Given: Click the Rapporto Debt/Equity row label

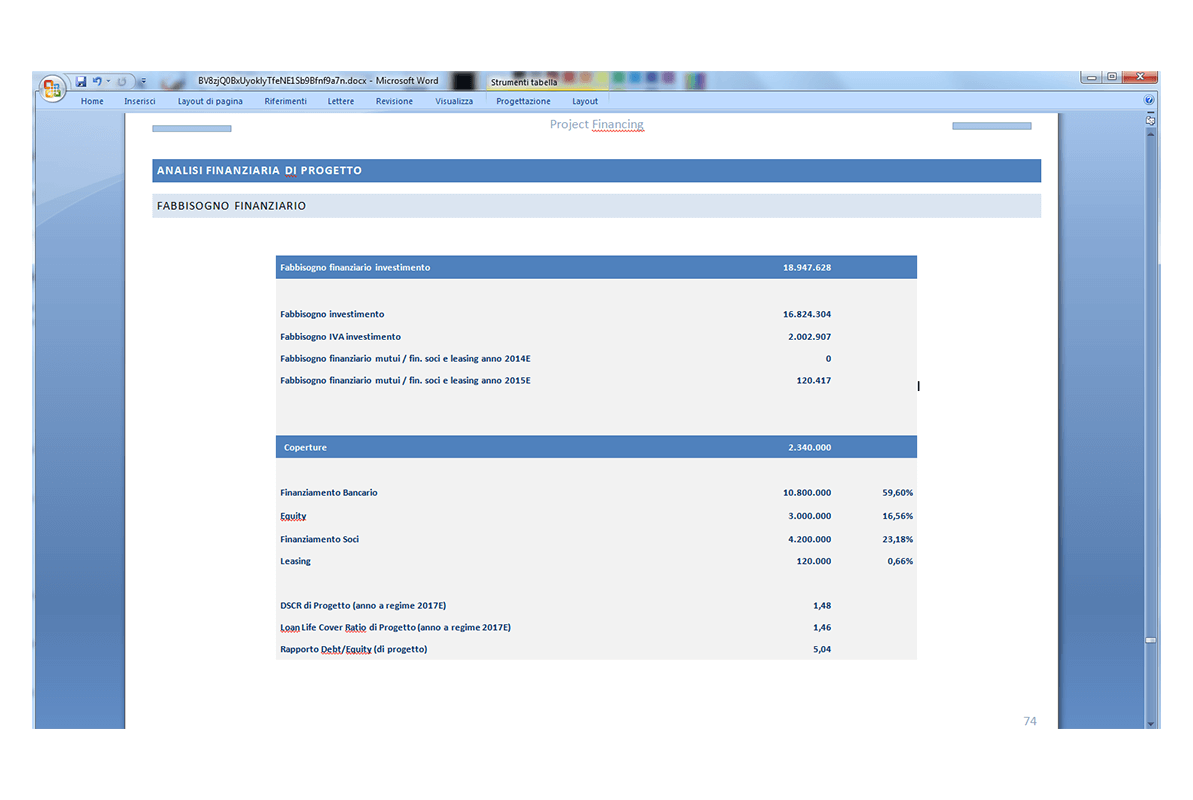Looking at the screenshot, I should click(353, 649).
